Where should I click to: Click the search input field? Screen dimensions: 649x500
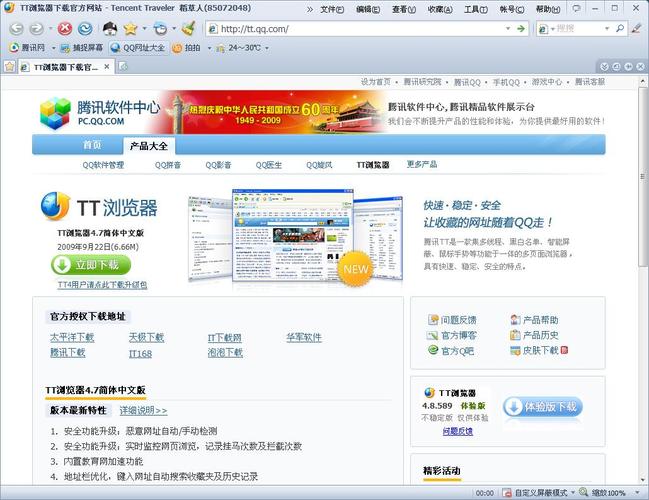pos(579,29)
